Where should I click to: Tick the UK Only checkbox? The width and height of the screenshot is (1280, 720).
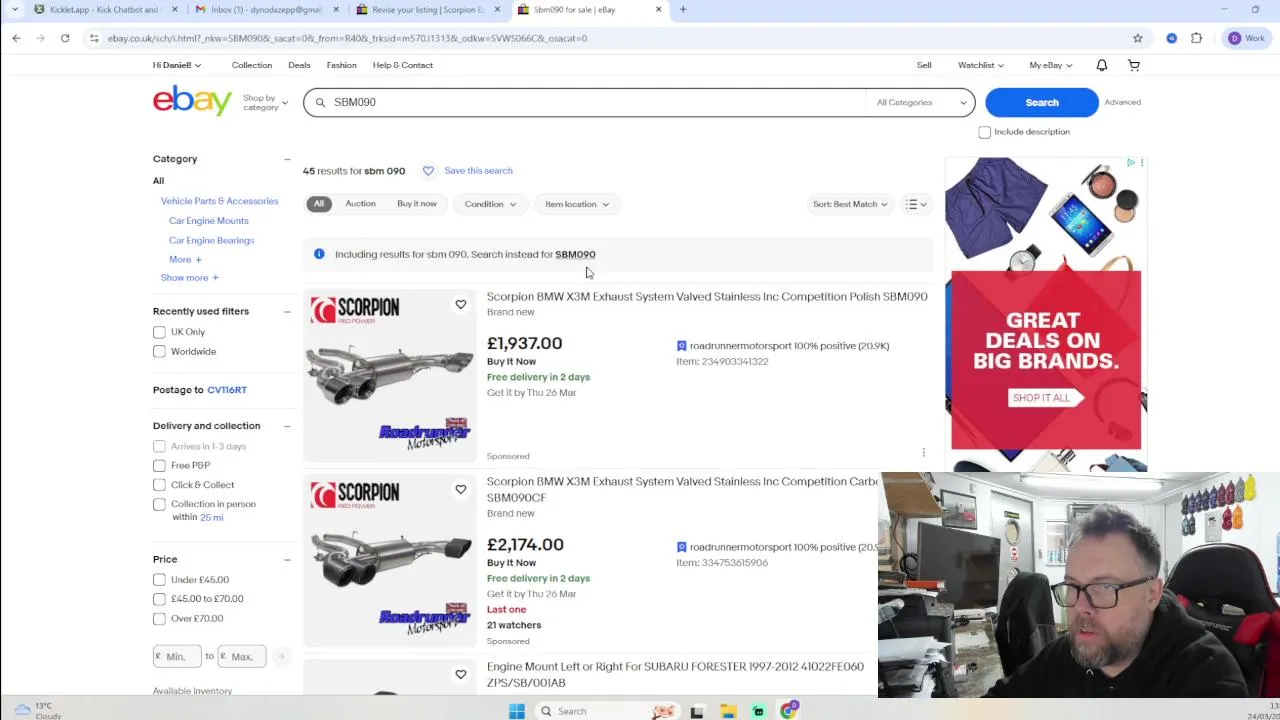click(x=159, y=332)
